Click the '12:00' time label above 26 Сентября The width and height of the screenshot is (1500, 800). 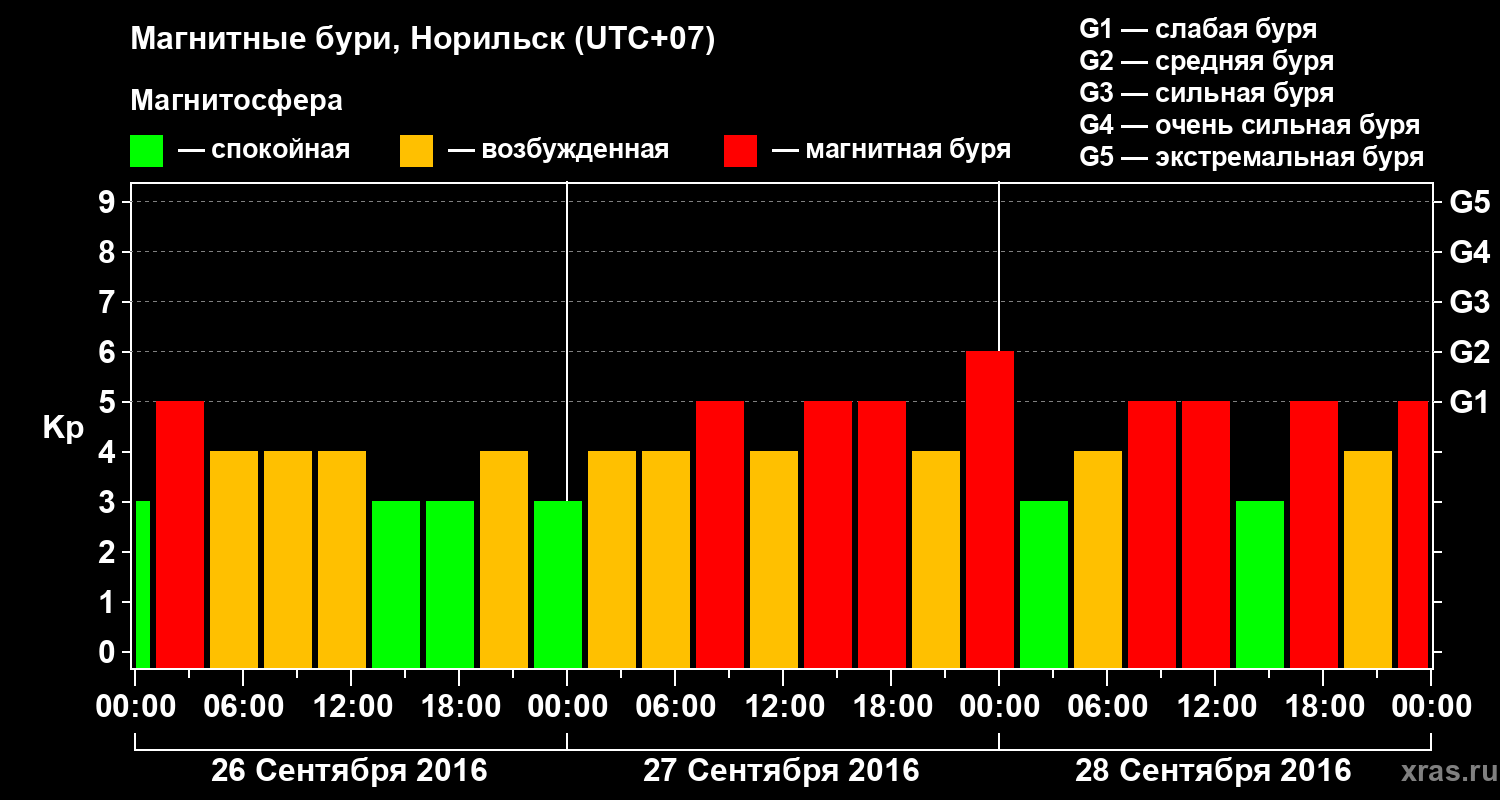click(351, 706)
